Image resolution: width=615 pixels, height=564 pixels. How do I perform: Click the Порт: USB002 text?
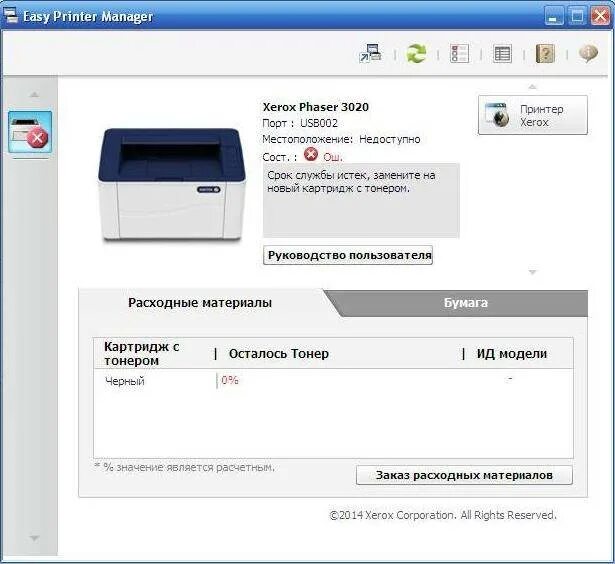point(300,123)
